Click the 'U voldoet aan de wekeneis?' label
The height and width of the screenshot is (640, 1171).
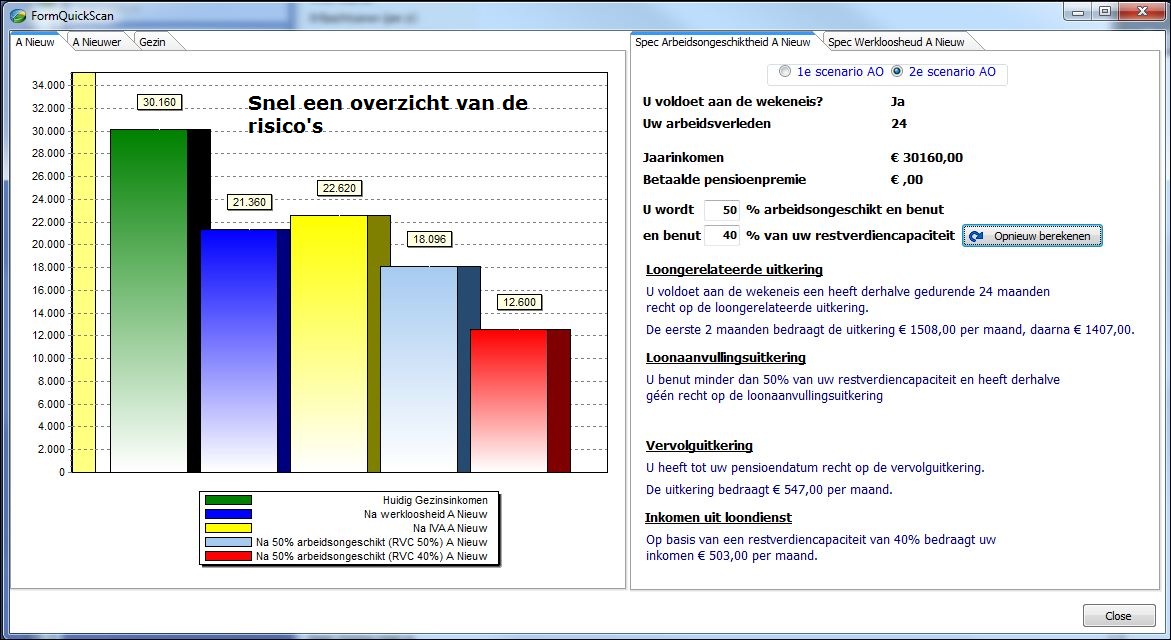click(733, 102)
